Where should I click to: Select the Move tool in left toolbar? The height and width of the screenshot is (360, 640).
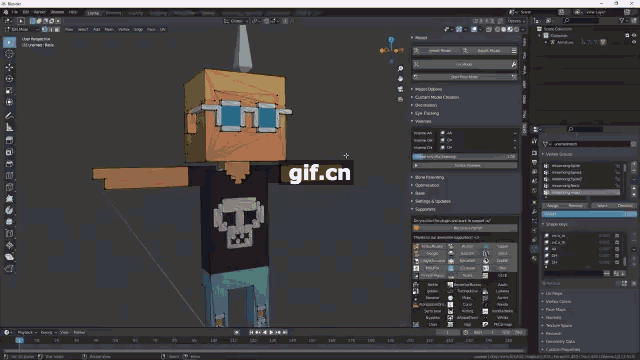[x=9, y=67]
